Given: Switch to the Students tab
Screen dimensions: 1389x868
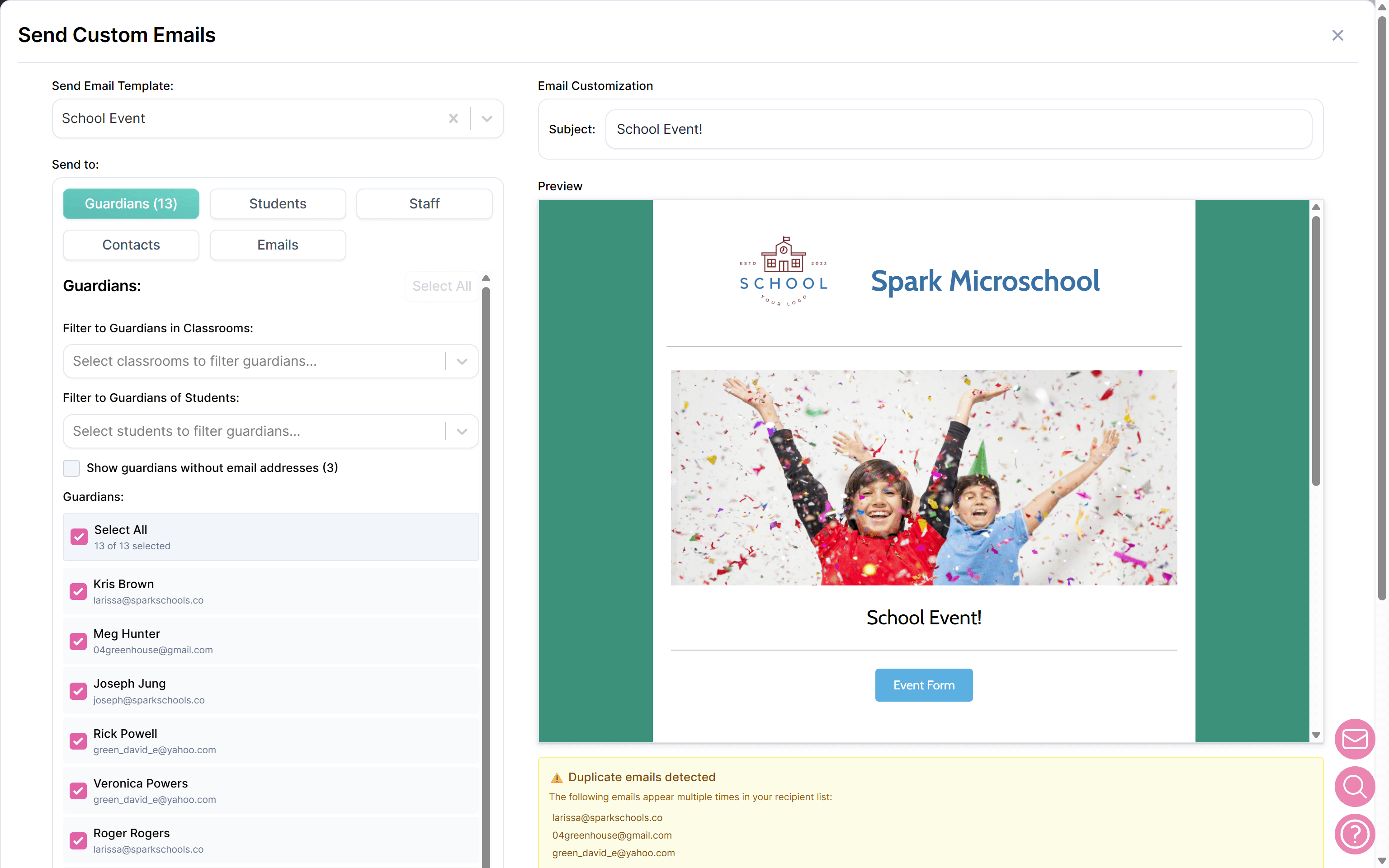Looking at the screenshot, I should point(278,204).
